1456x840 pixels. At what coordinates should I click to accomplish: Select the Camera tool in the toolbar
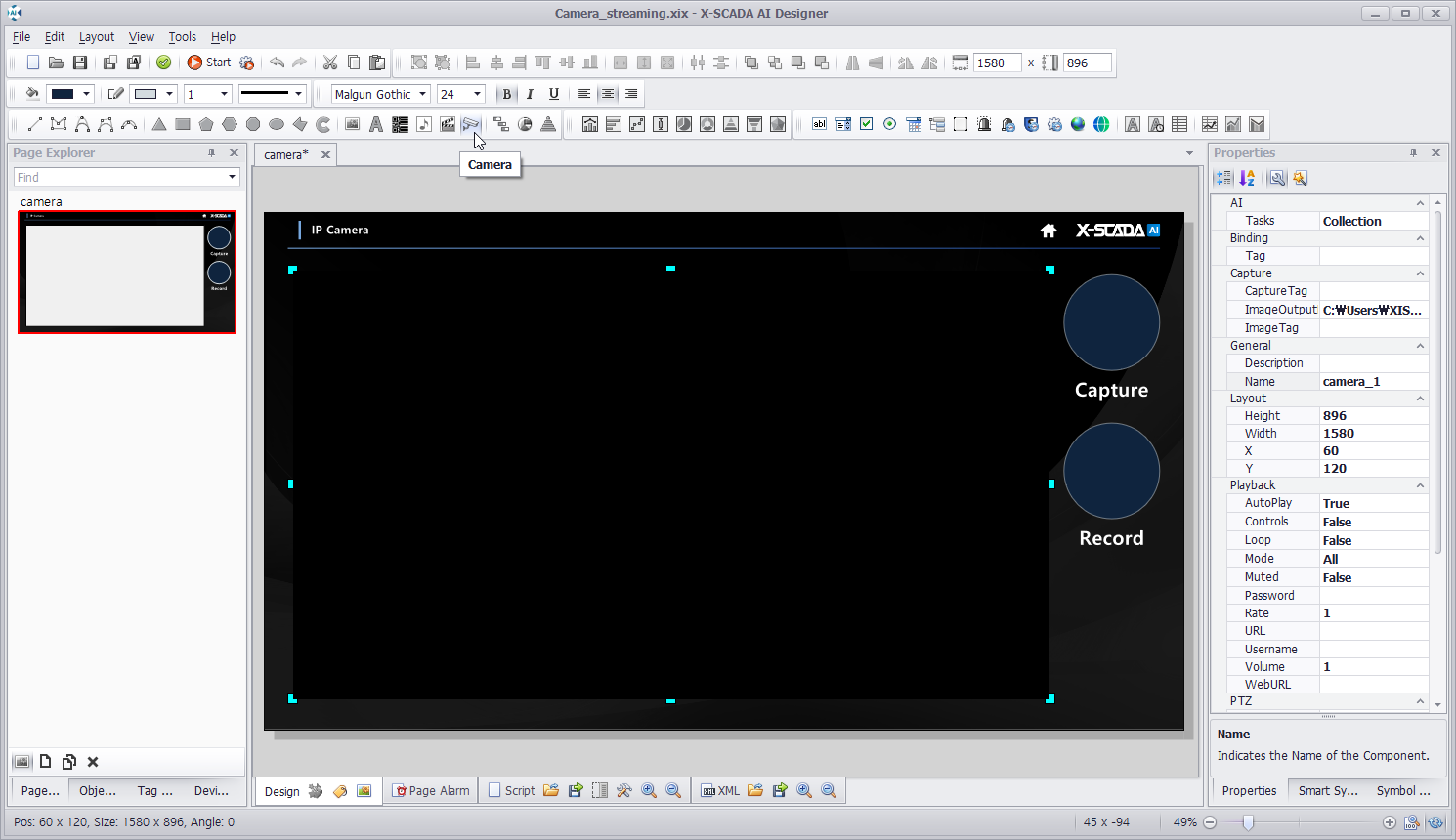coord(470,124)
